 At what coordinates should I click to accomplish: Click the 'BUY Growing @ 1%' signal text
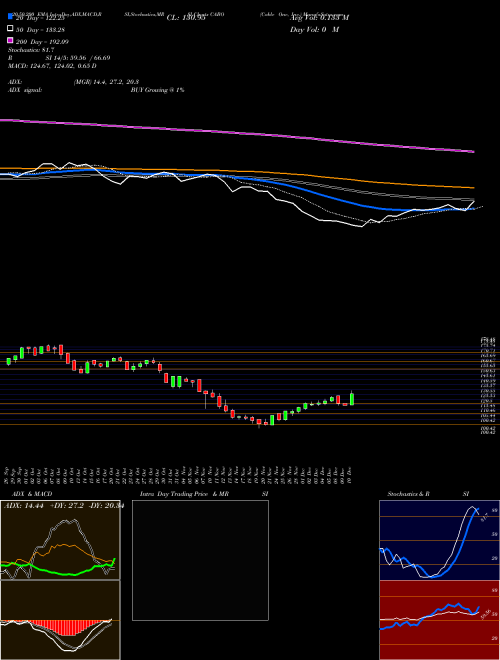coord(157,90)
